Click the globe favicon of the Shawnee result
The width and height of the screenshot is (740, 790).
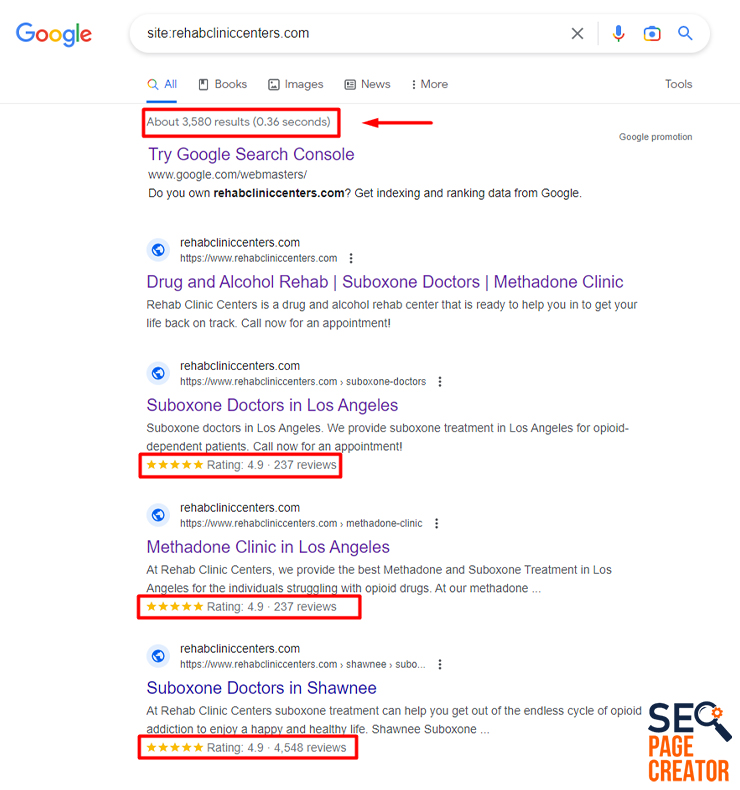pyautogui.click(x=158, y=656)
